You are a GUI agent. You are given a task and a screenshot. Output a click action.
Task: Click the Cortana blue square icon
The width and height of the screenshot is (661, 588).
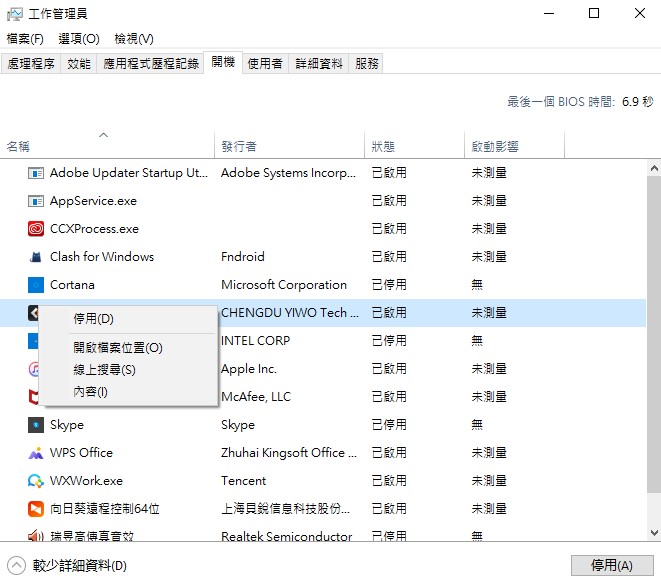pyautogui.click(x=36, y=285)
